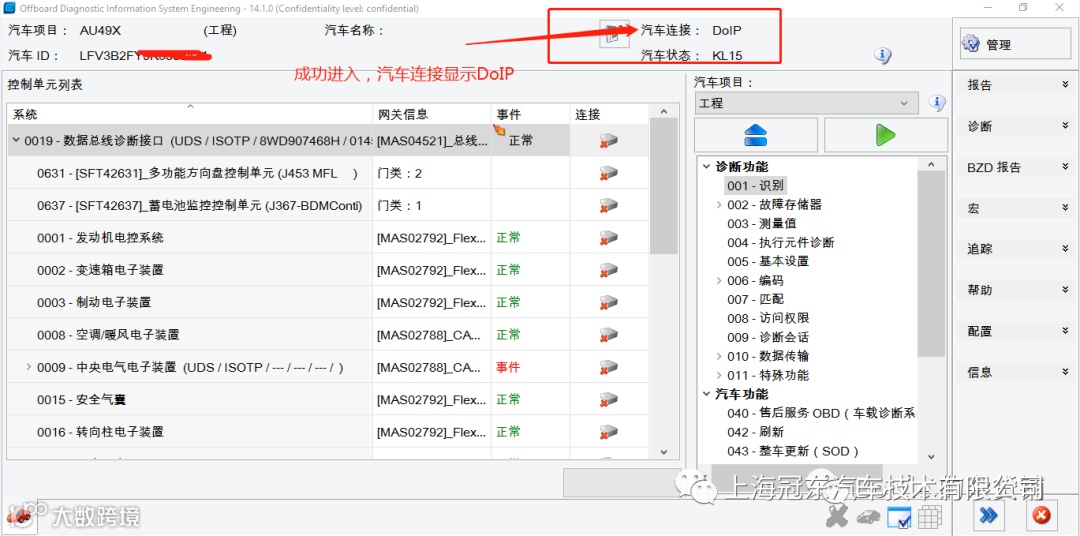Click the gear icon on 管理 button
This screenshot has height=536, width=1080.
tap(970, 44)
